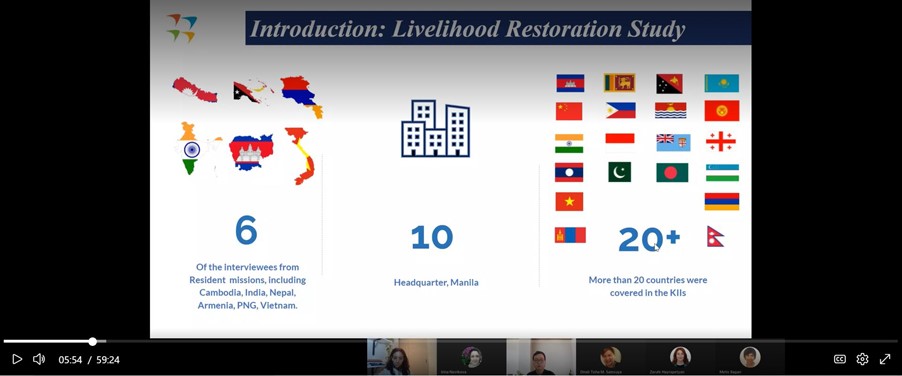Click the India-shaped map icon
Viewport: 902px width, 376px height.
193,148
